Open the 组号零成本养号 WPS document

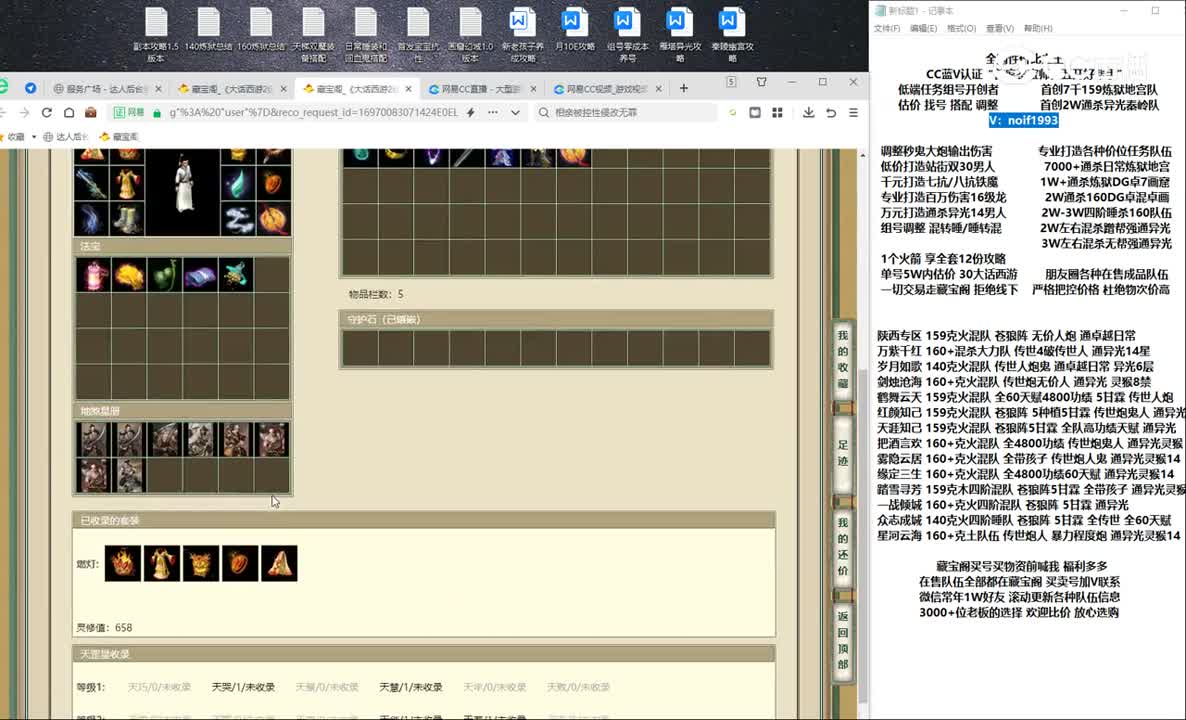(627, 35)
